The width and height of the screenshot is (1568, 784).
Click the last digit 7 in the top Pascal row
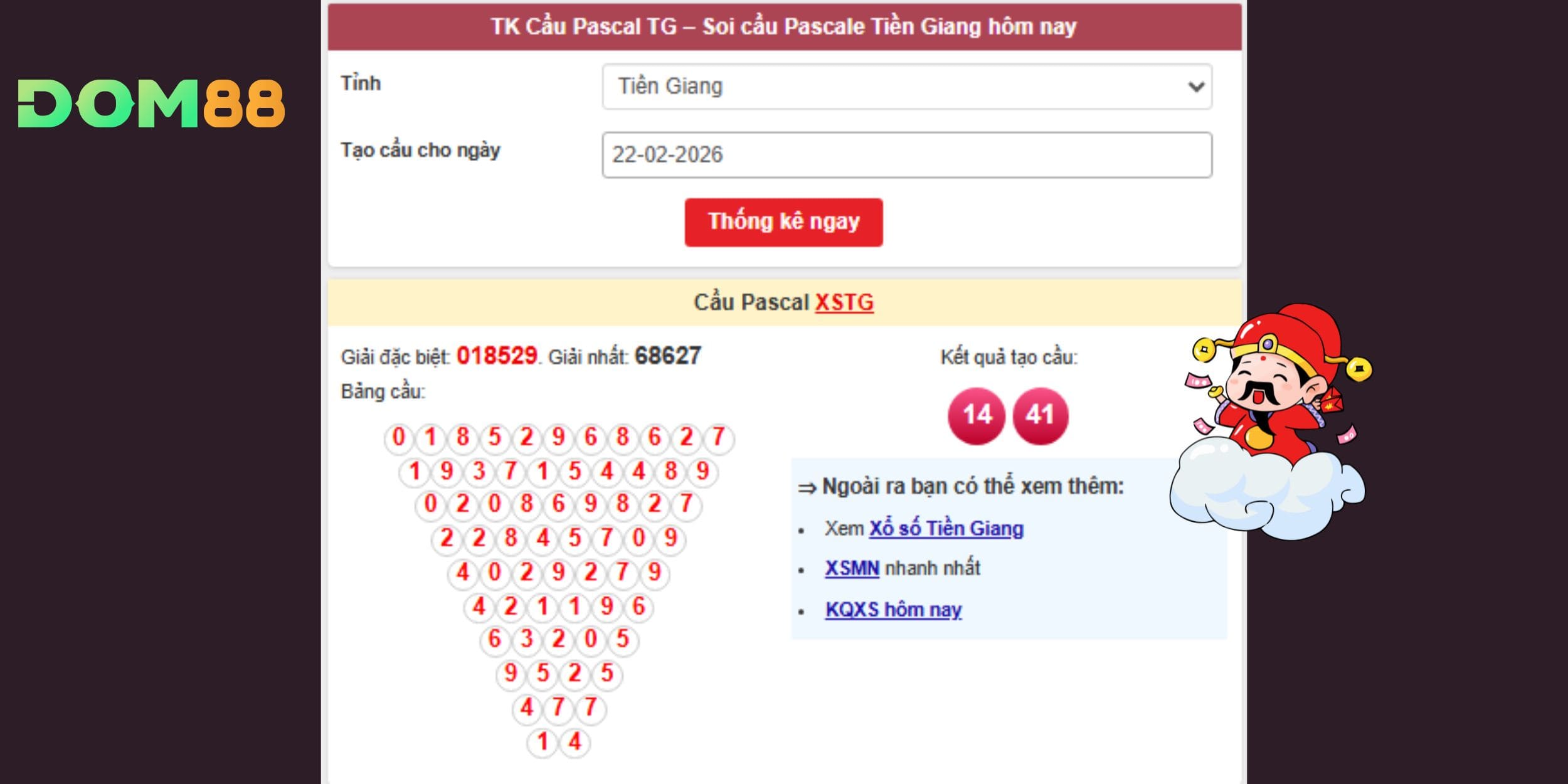point(719,437)
